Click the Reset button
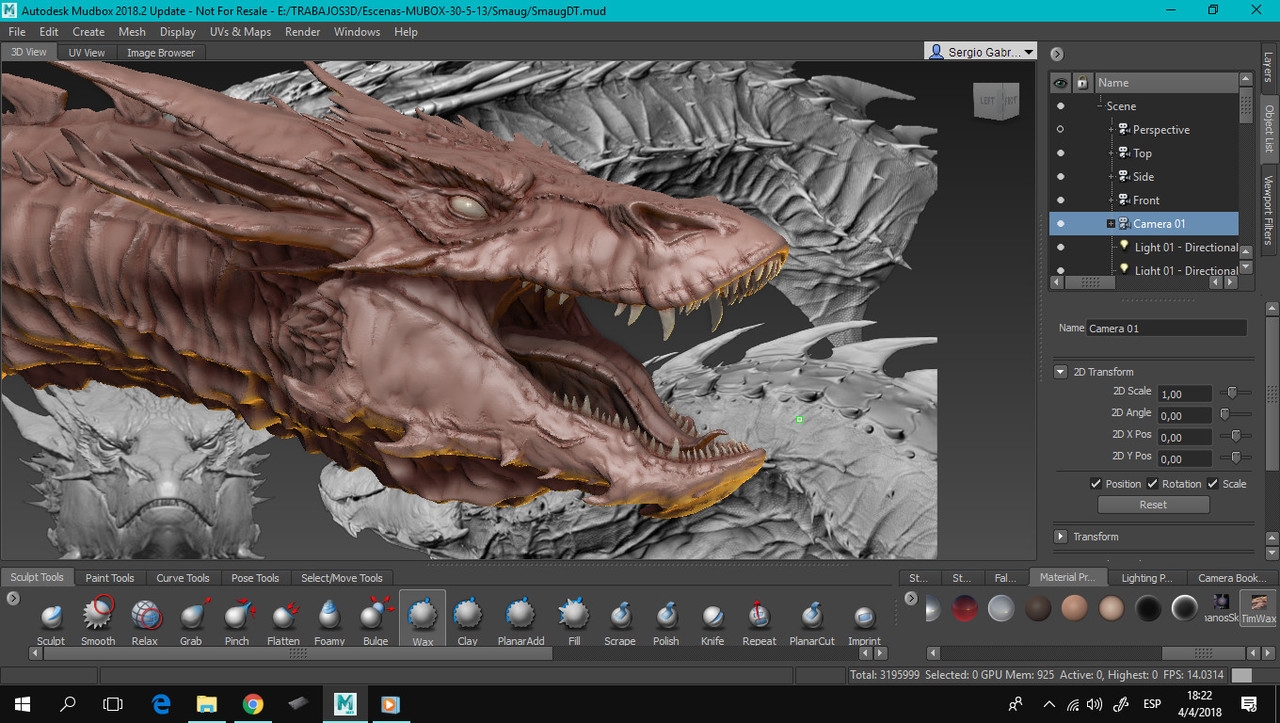This screenshot has width=1280, height=723. coord(1153,505)
